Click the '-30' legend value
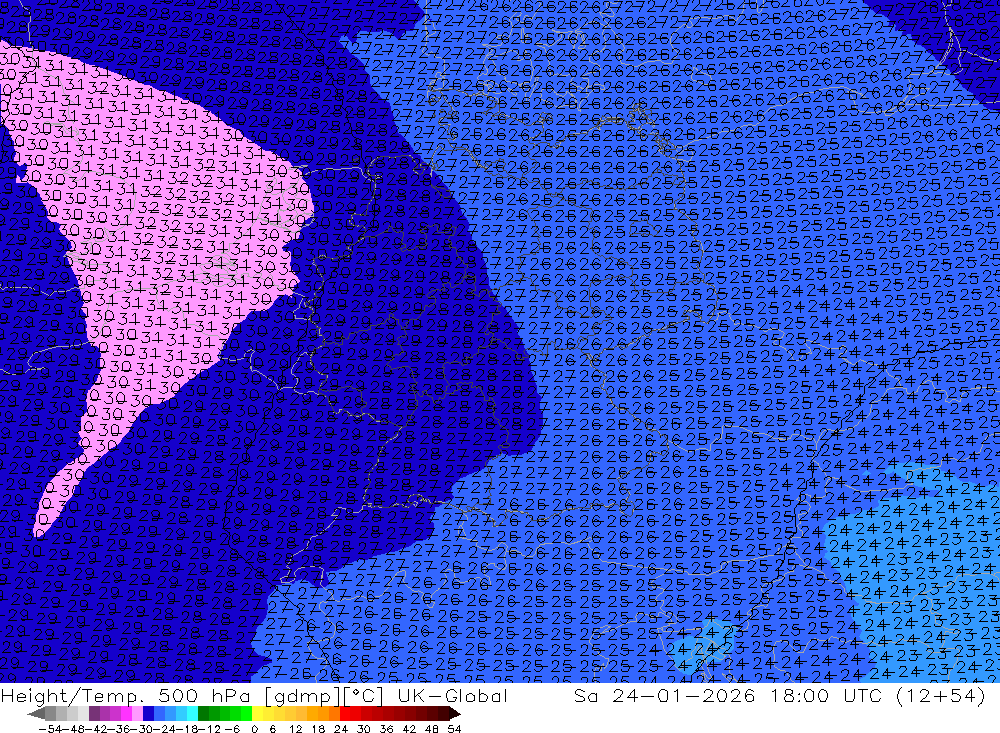This screenshot has height=733, width=1000. click(142, 729)
